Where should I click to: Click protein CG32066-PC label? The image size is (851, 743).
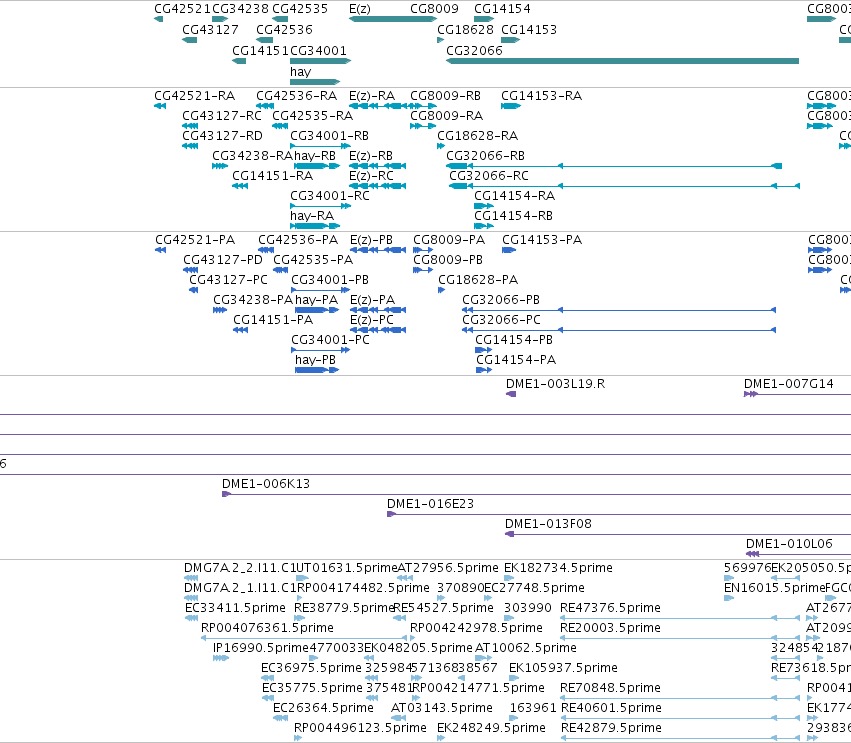pos(501,320)
